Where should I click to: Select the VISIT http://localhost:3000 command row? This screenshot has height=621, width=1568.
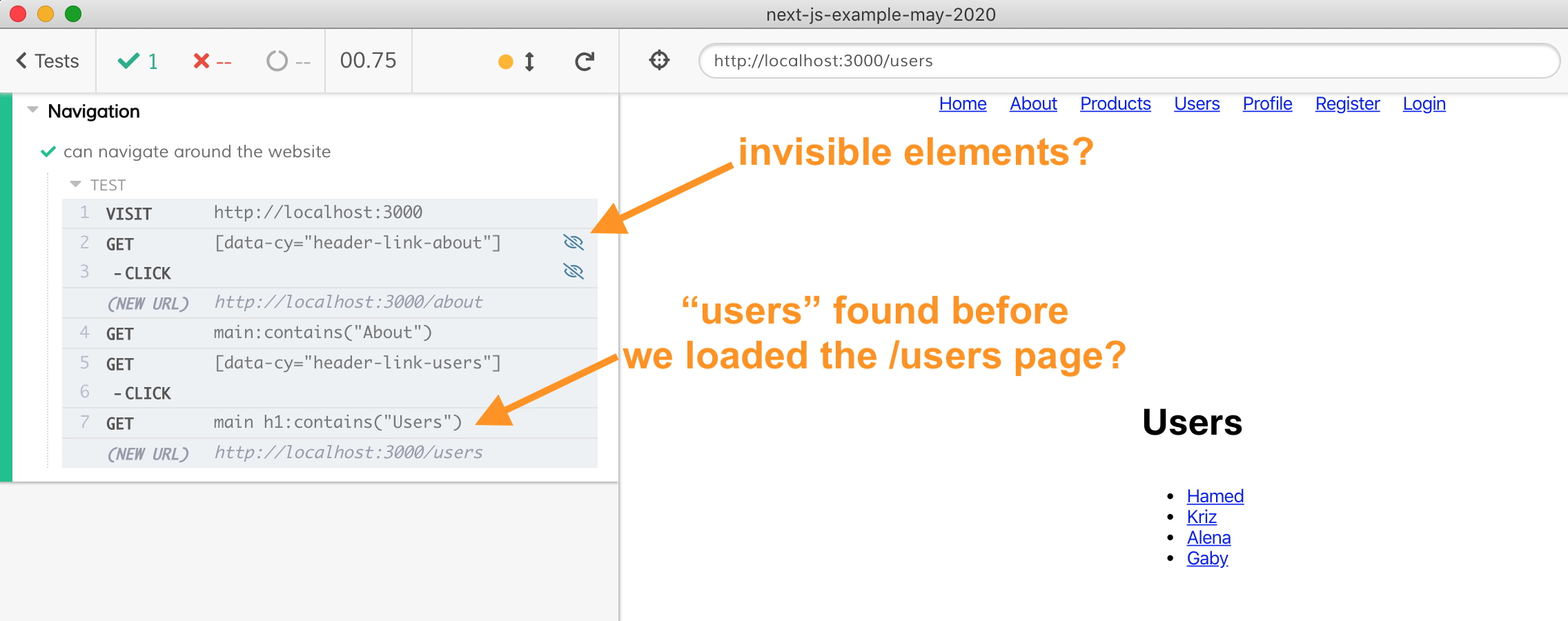(317, 213)
